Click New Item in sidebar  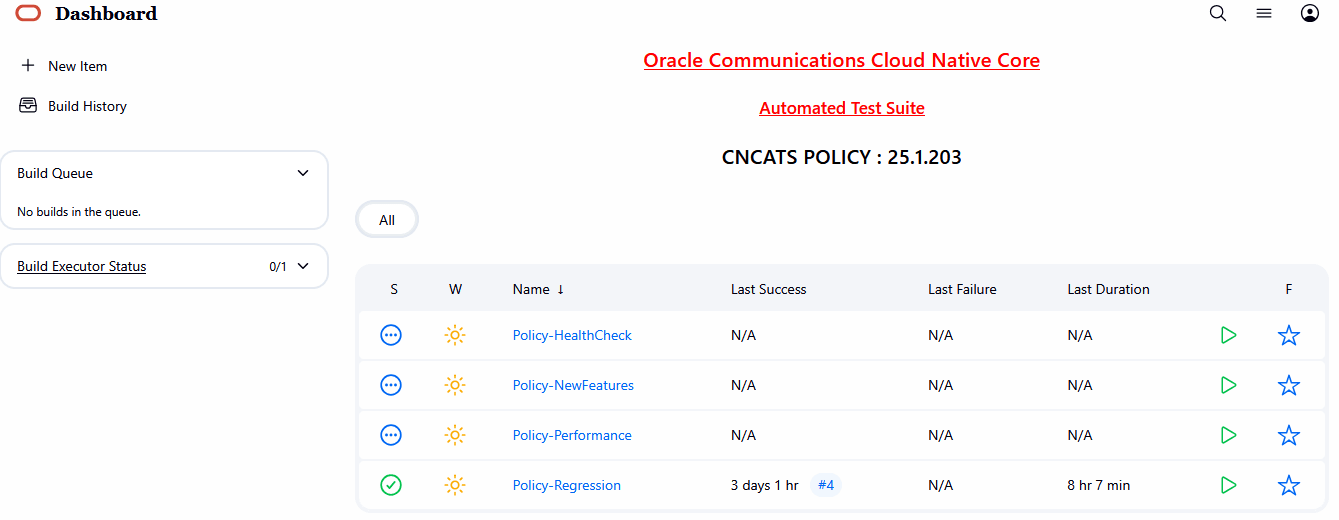[x=77, y=66]
